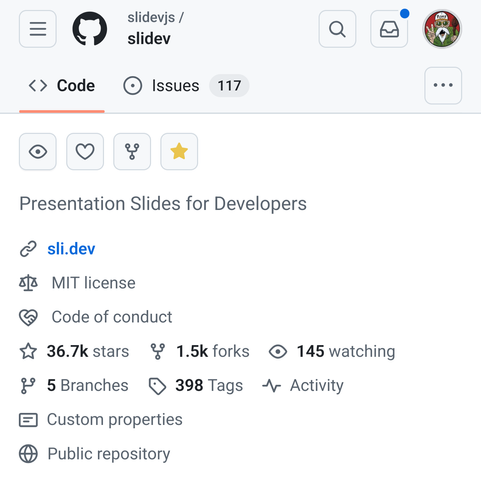Screen dimensions: 481x479
Task: Open the Code of conduct link
Action: pyautogui.click(x=112, y=317)
